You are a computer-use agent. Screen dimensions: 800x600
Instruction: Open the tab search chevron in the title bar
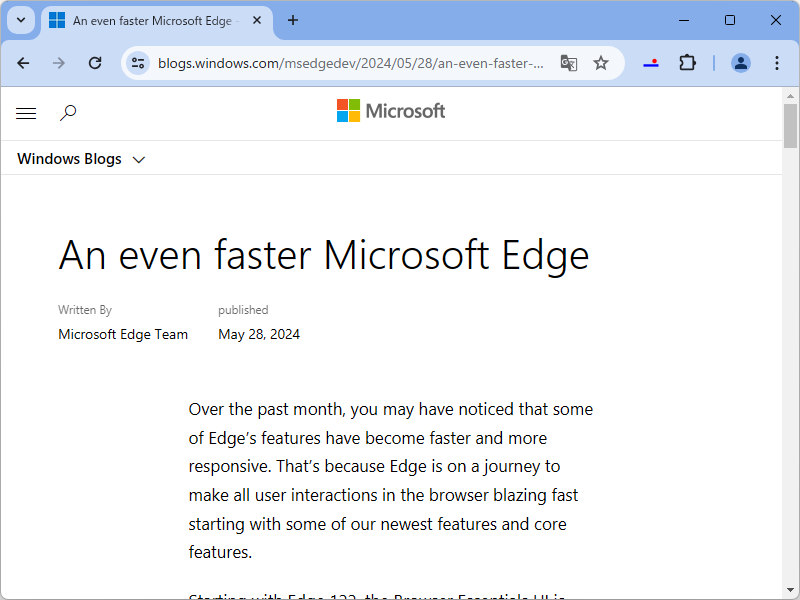[x=20, y=20]
